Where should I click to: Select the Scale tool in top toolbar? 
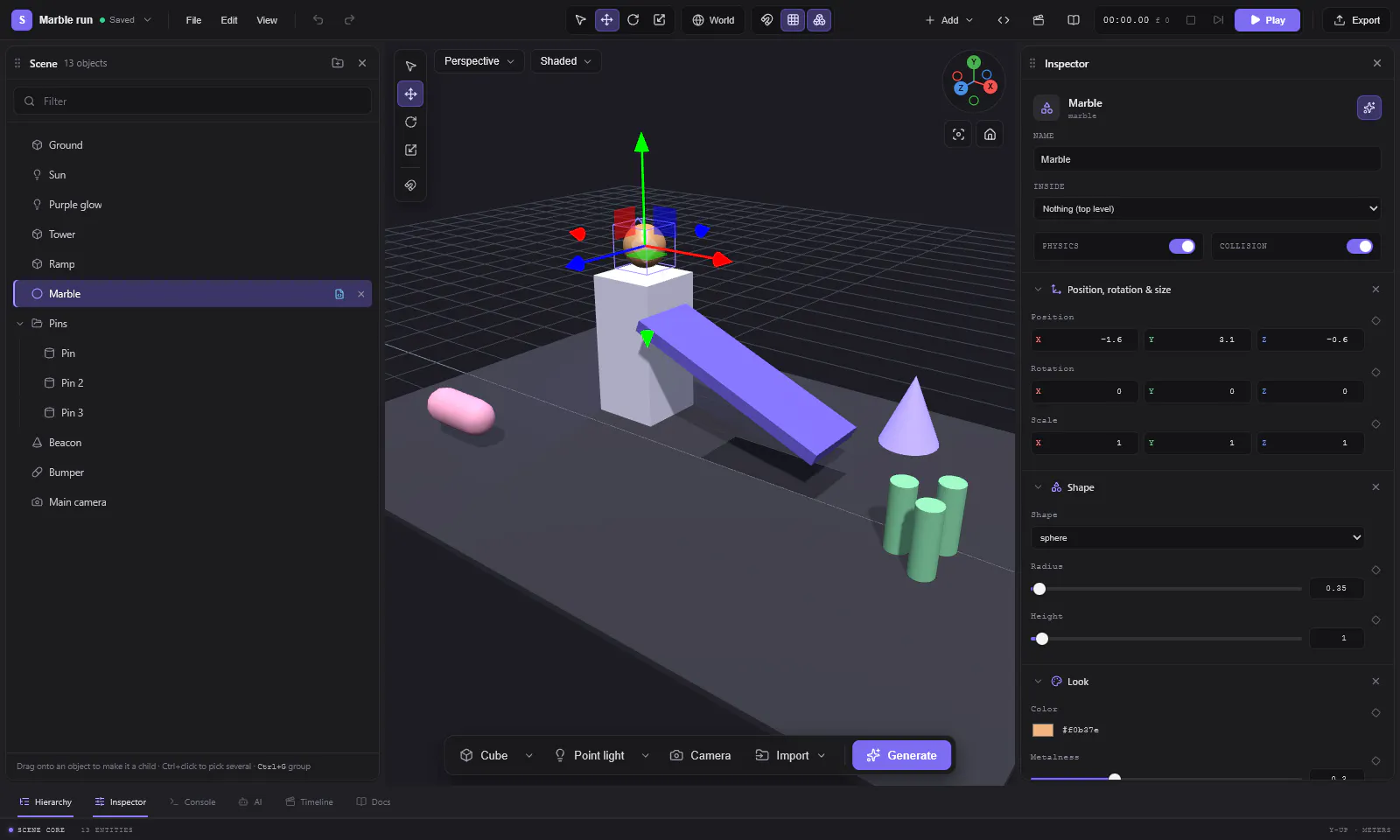click(659, 20)
